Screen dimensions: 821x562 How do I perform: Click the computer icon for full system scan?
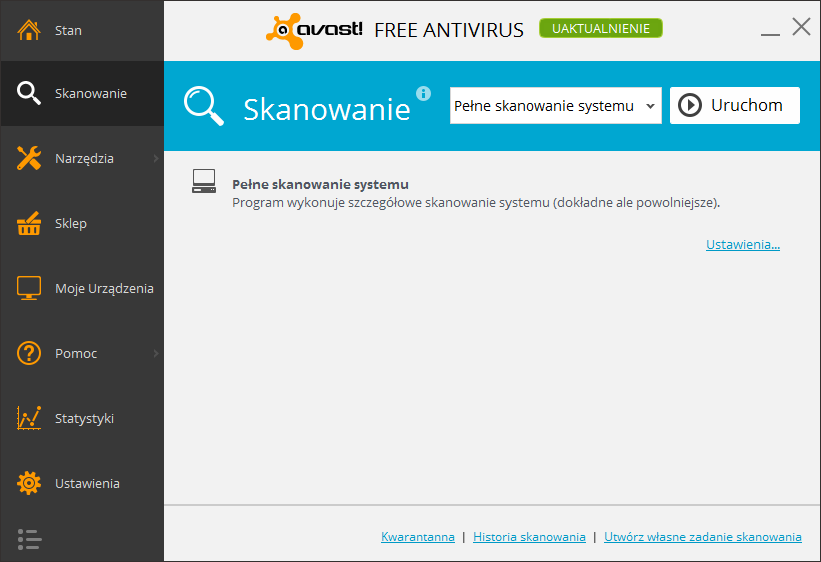pyautogui.click(x=204, y=181)
